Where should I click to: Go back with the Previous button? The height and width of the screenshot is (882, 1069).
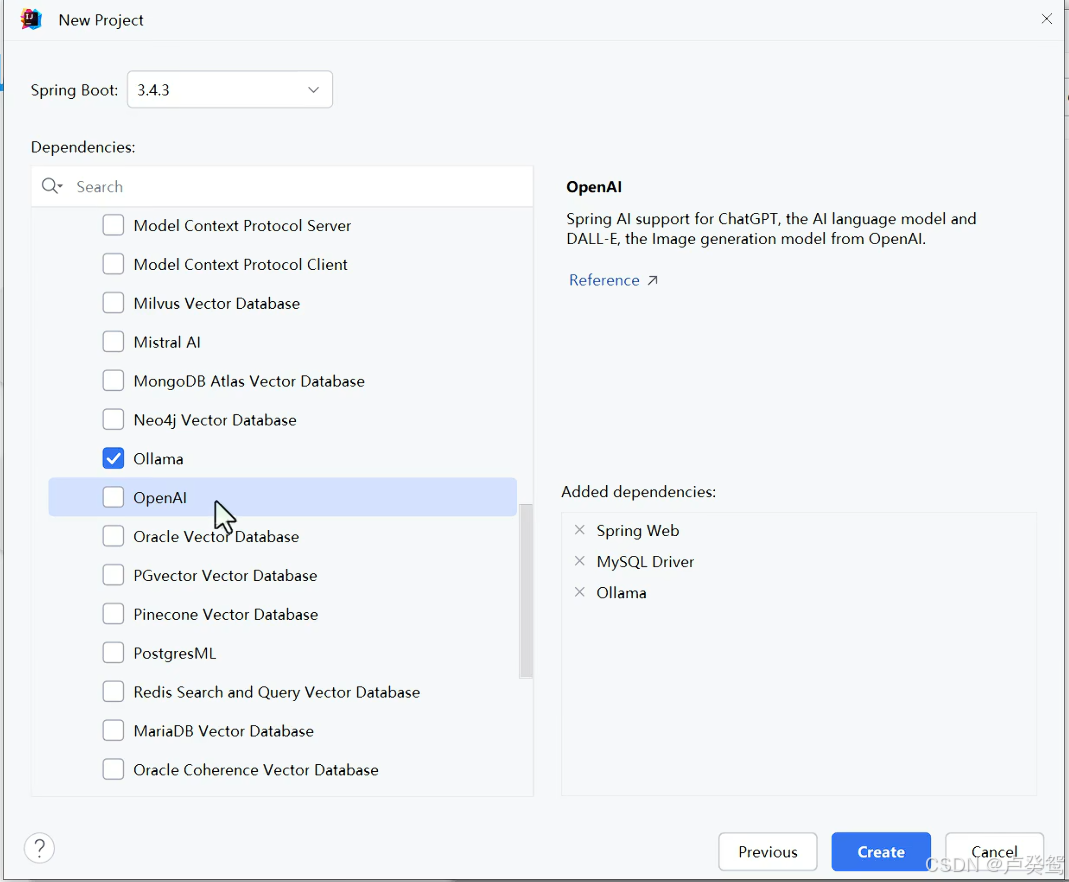768,851
